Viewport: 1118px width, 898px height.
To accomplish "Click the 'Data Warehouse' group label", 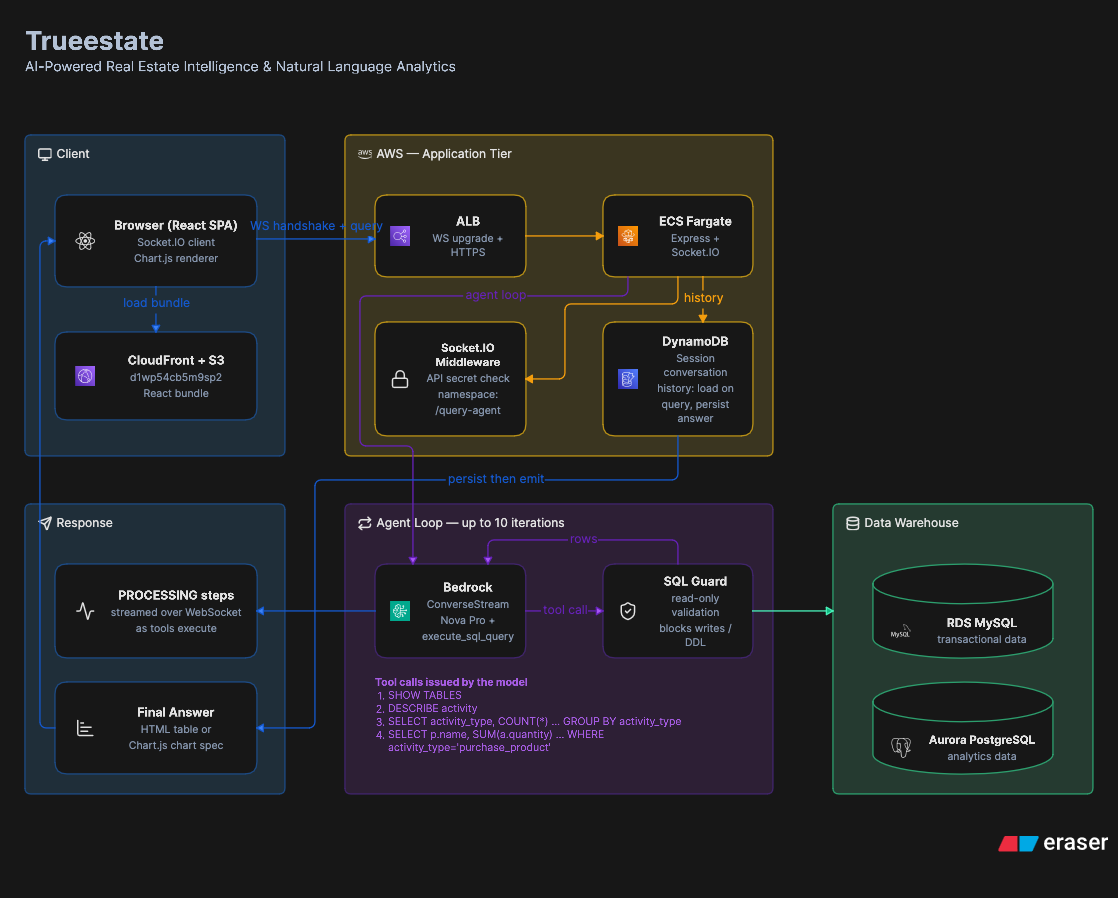I will [911, 523].
